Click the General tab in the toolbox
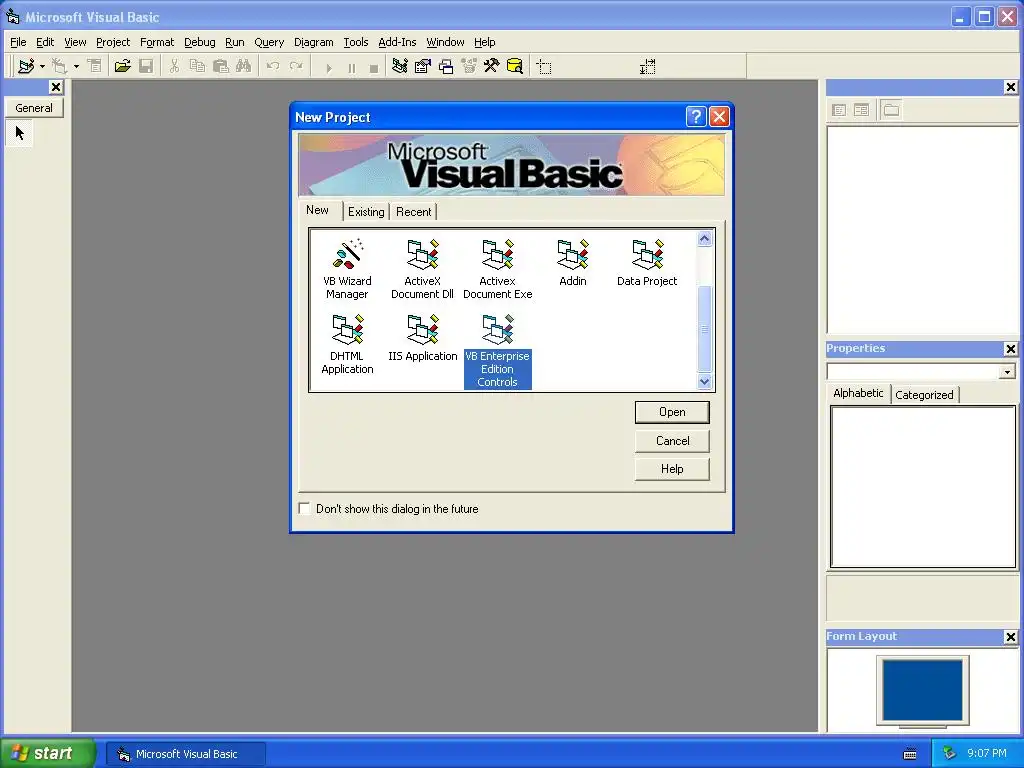 pyautogui.click(x=34, y=108)
